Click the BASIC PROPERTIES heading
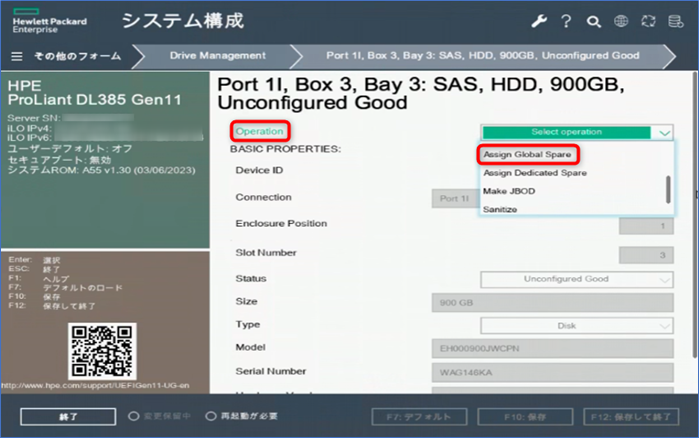This screenshot has height=438, width=699. coord(285,149)
